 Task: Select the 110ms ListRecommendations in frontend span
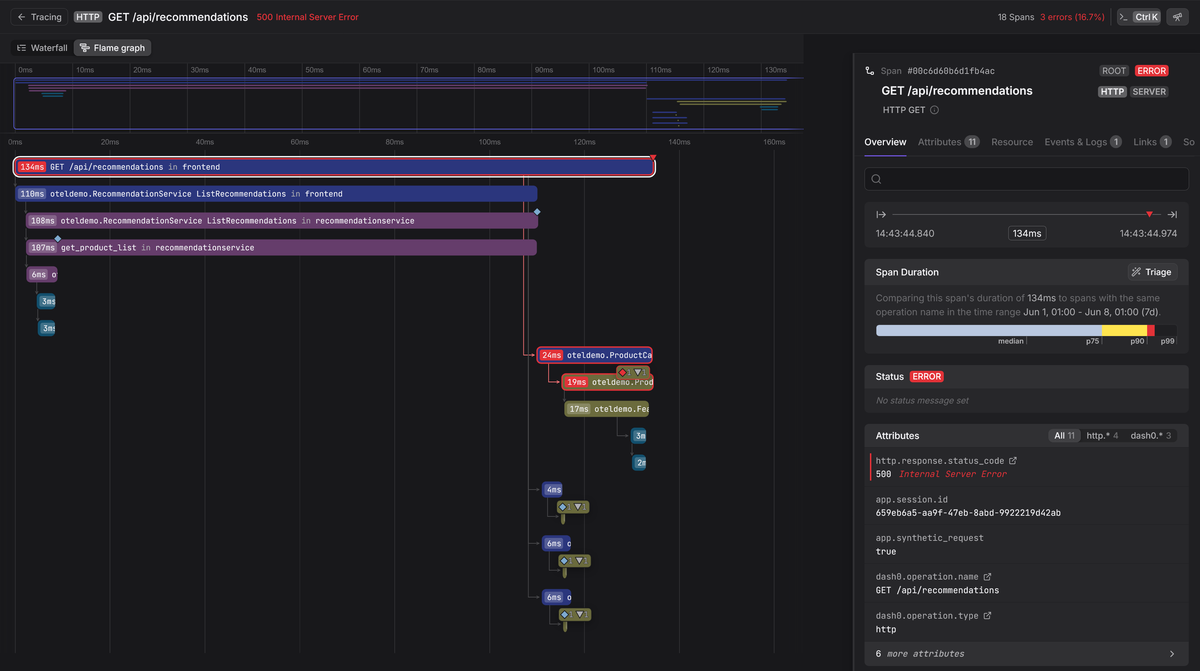[276, 194]
